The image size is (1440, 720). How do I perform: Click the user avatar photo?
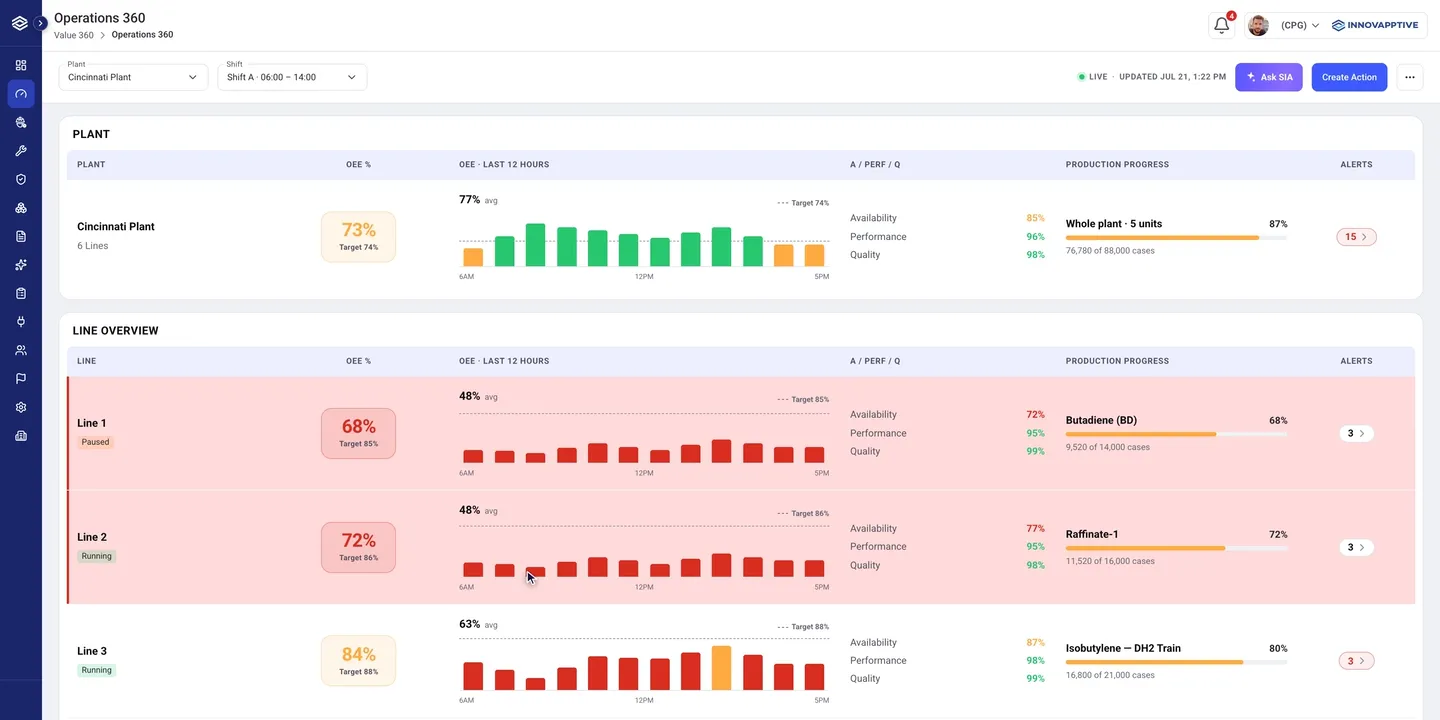pos(1259,26)
